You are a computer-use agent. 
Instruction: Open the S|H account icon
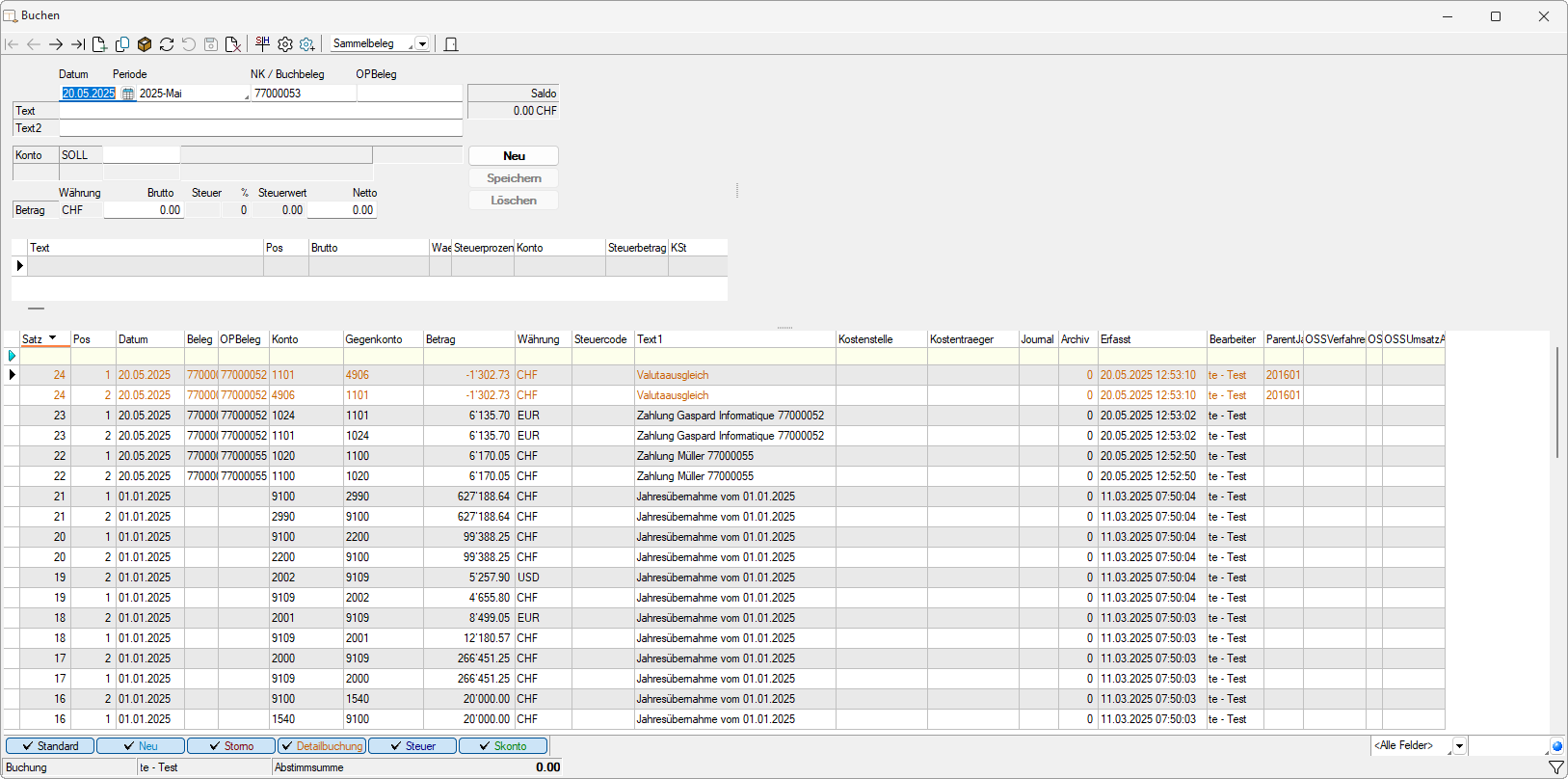pos(262,43)
